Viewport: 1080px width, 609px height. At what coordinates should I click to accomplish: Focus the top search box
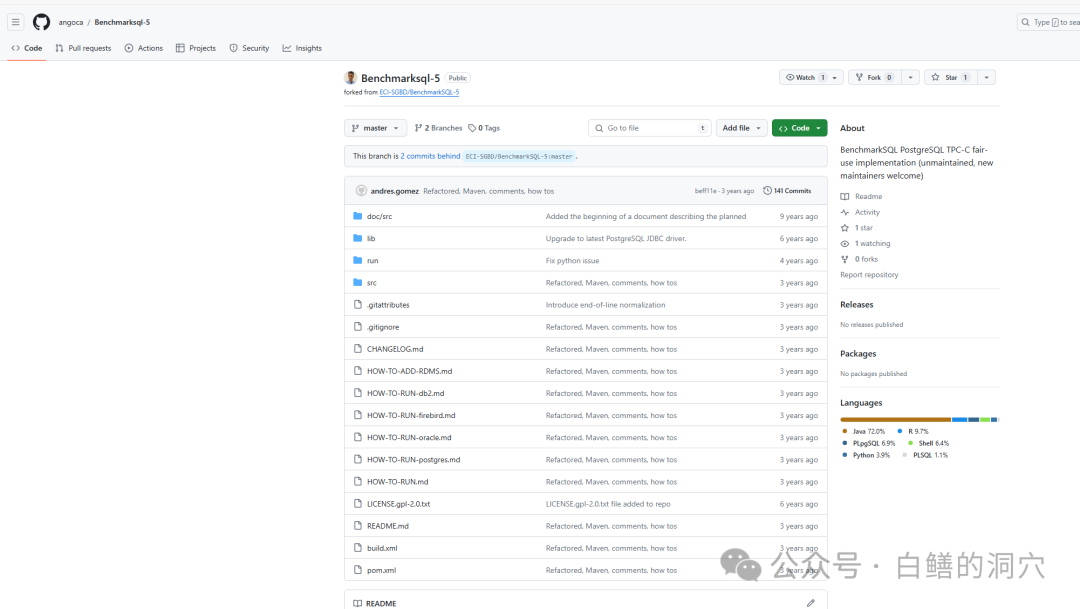click(1048, 22)
